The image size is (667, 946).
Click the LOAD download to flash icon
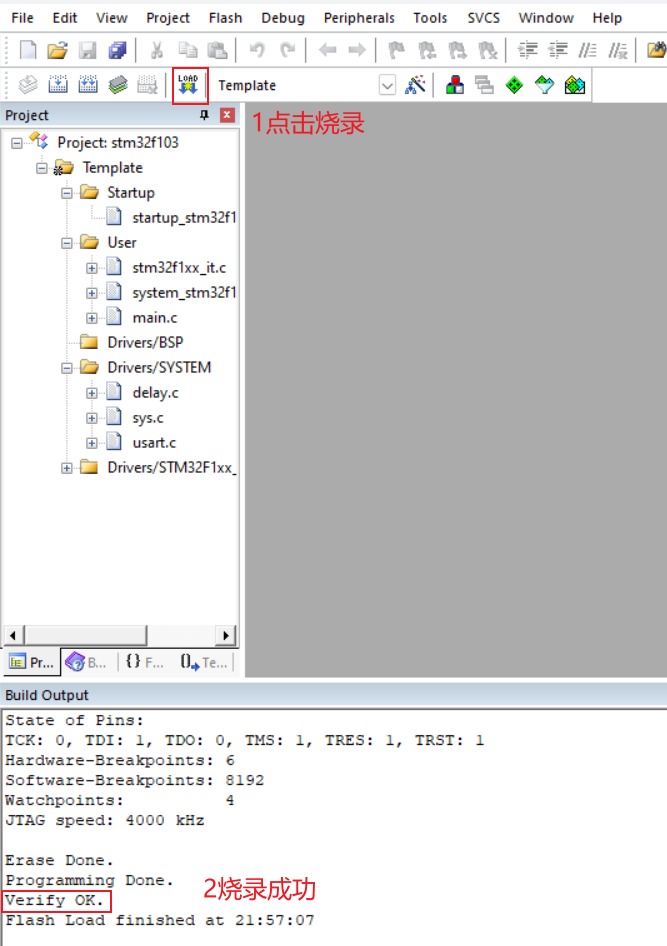(x=189, y=85)
